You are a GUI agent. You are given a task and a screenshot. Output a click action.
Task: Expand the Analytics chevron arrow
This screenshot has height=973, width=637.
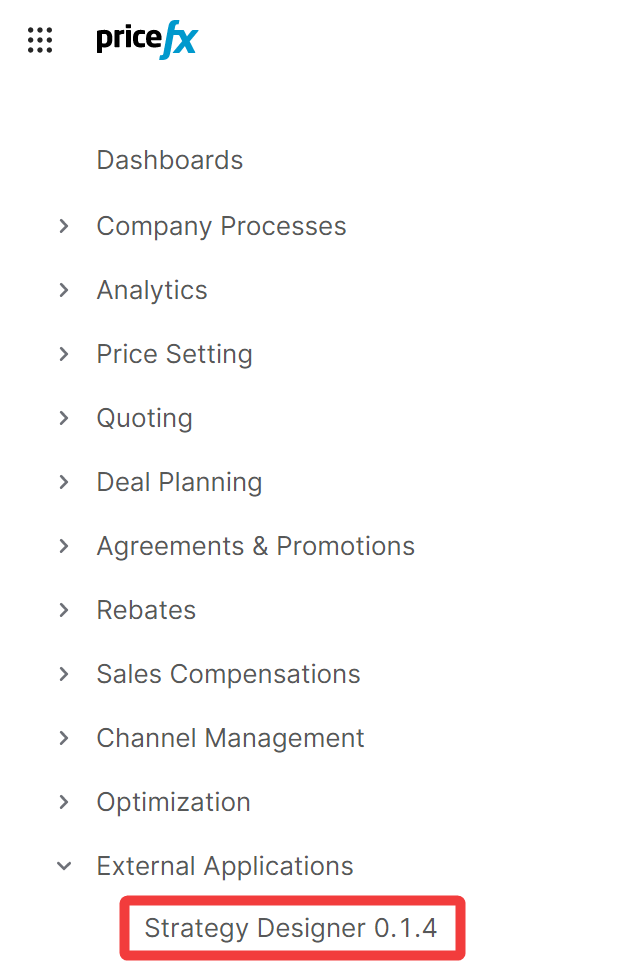coord(64,290)
